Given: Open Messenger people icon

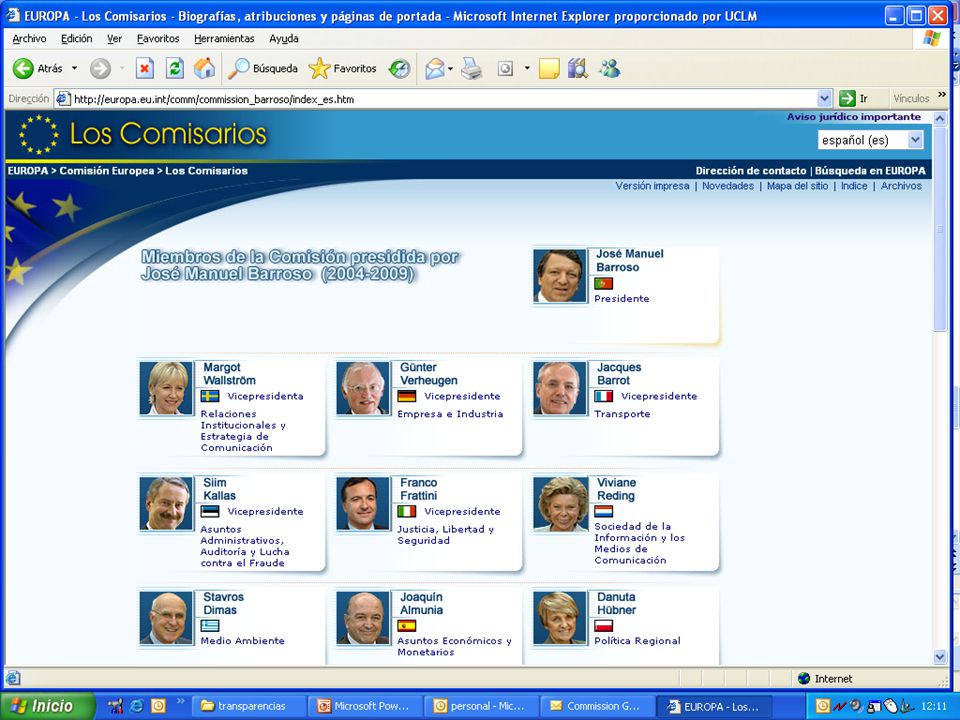Looking at the screenshot, I should coord(609,69).
